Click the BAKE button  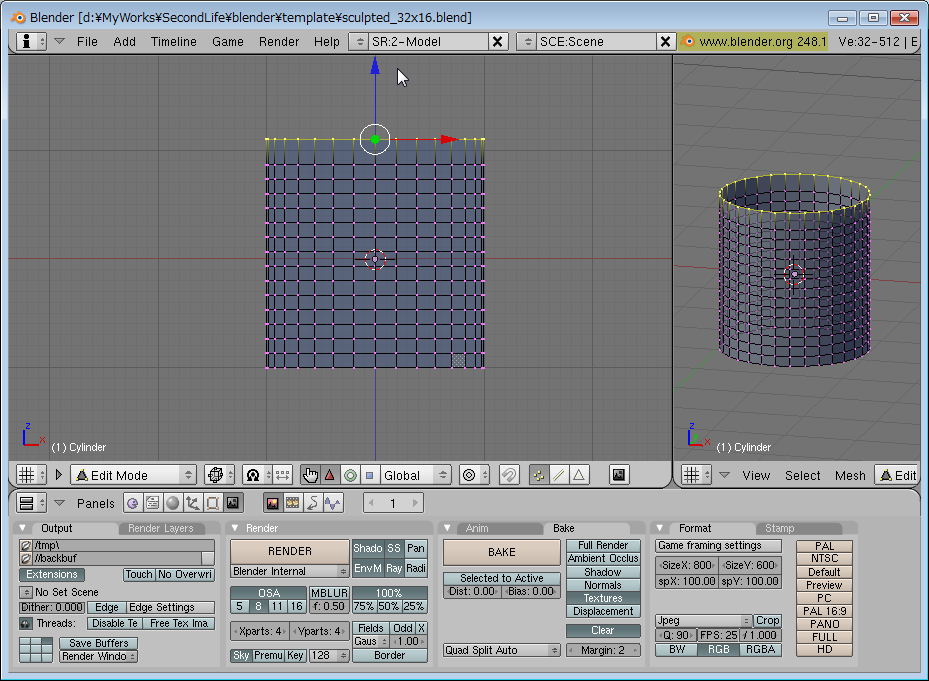(502, 552)
